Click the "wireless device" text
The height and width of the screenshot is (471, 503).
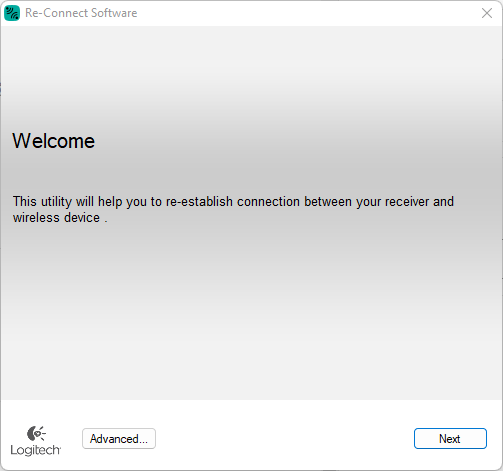[x=56, y=218]
